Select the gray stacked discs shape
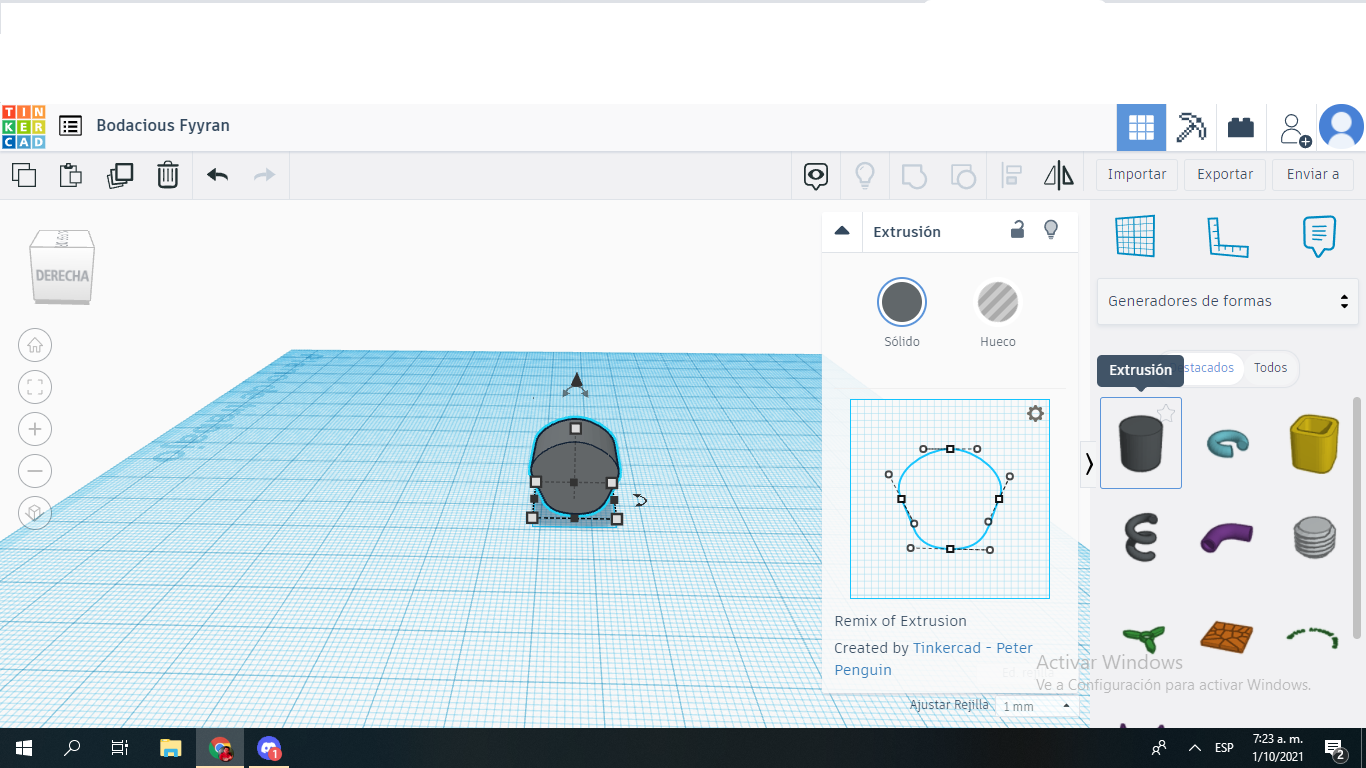Image resolution: width=1366 pixels, height=768 pixels. coord(1314,538)
